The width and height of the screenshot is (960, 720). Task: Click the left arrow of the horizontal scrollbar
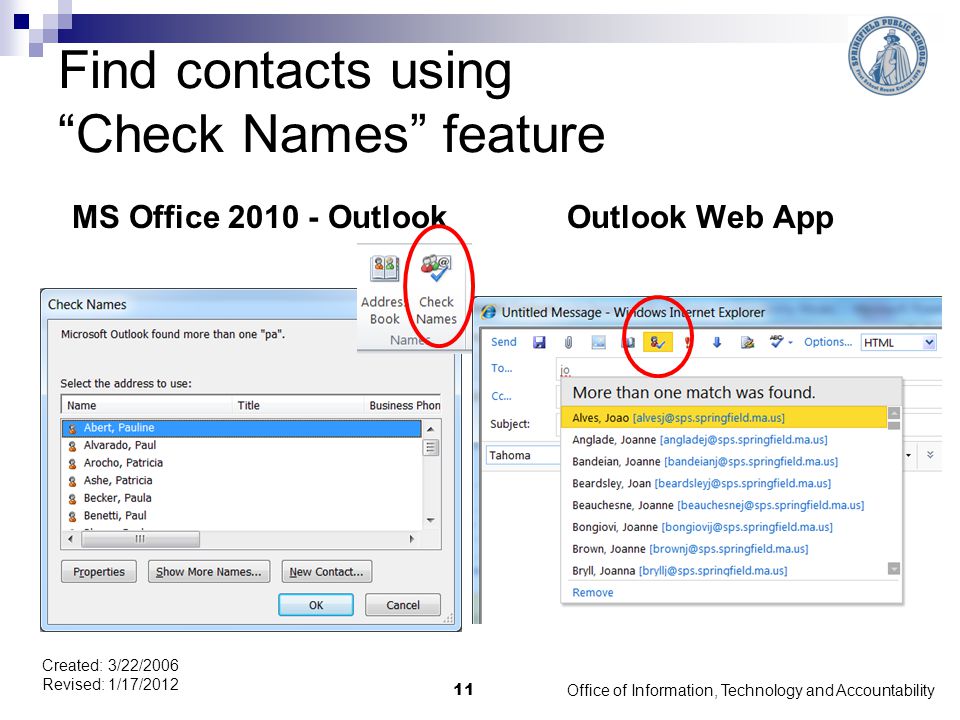70,539
